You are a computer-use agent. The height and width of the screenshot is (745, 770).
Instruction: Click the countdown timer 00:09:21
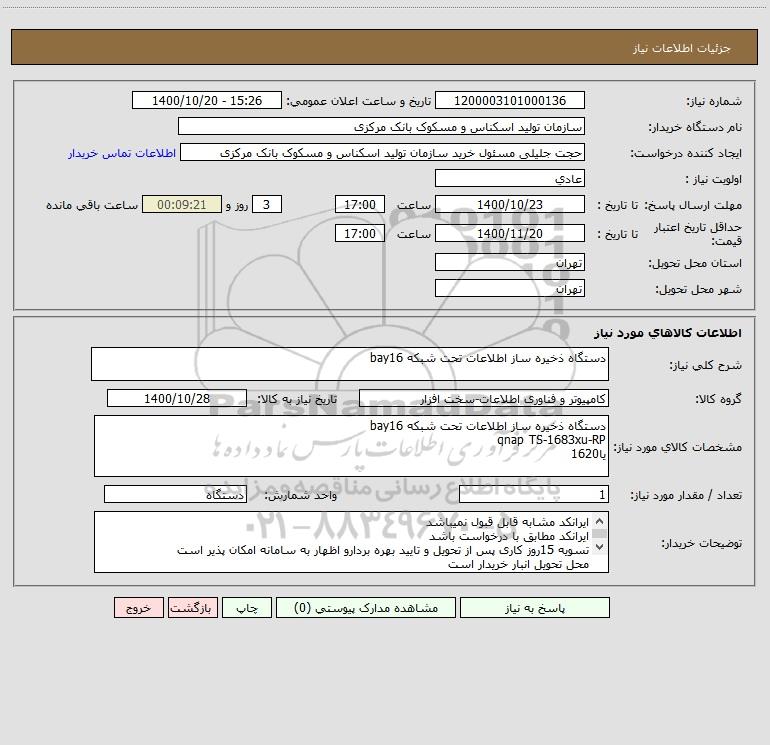click(x=182, y=204)
